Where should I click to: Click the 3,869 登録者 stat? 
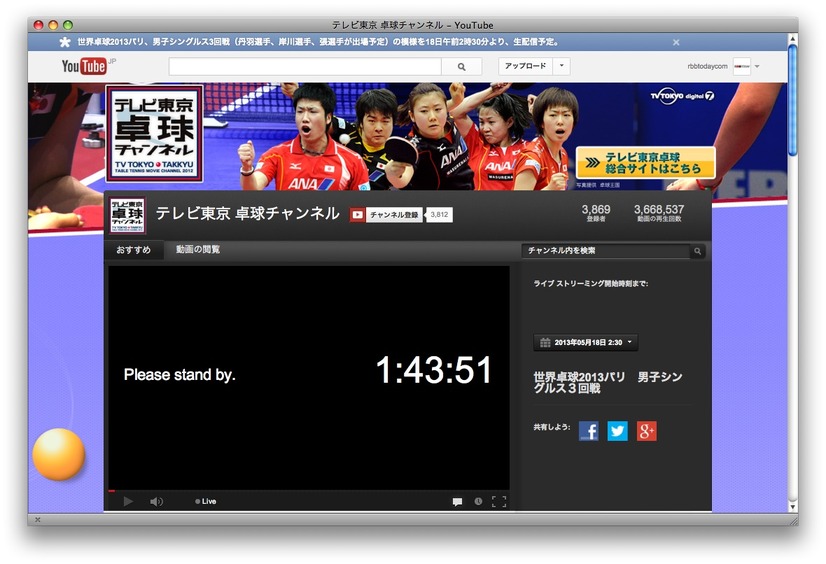click(596, 213)
